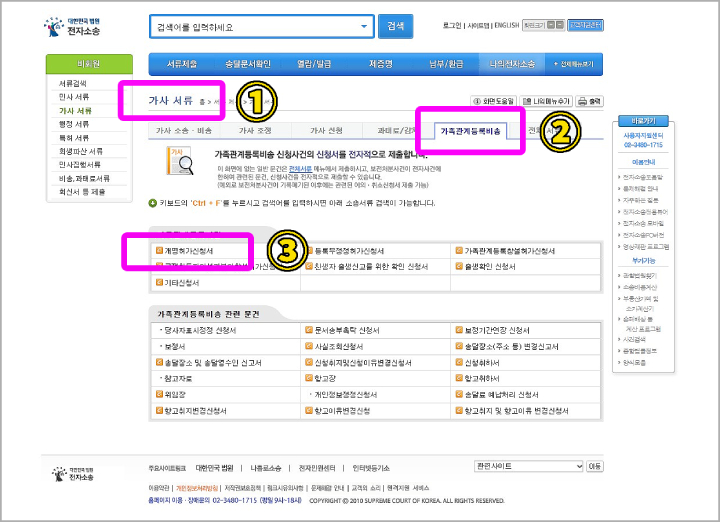Click the orange icon beside 항고취하서
This screenshot has height=522, width=720.
(459, 378)
